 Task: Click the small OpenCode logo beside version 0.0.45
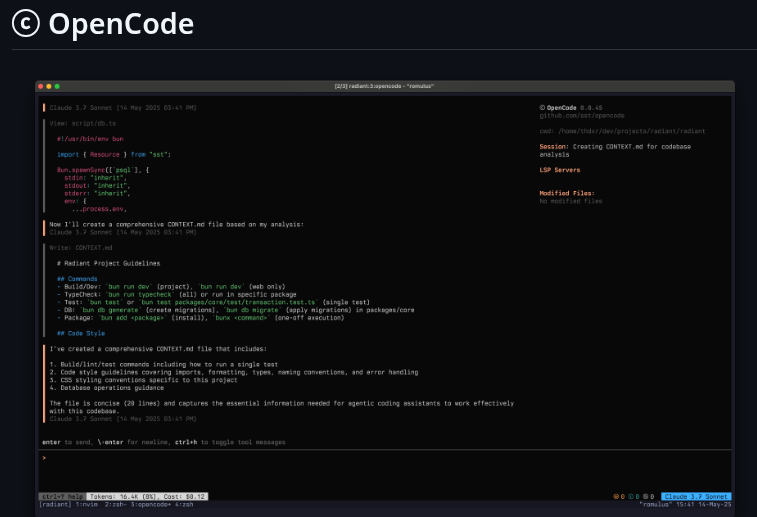click(542, 108)
